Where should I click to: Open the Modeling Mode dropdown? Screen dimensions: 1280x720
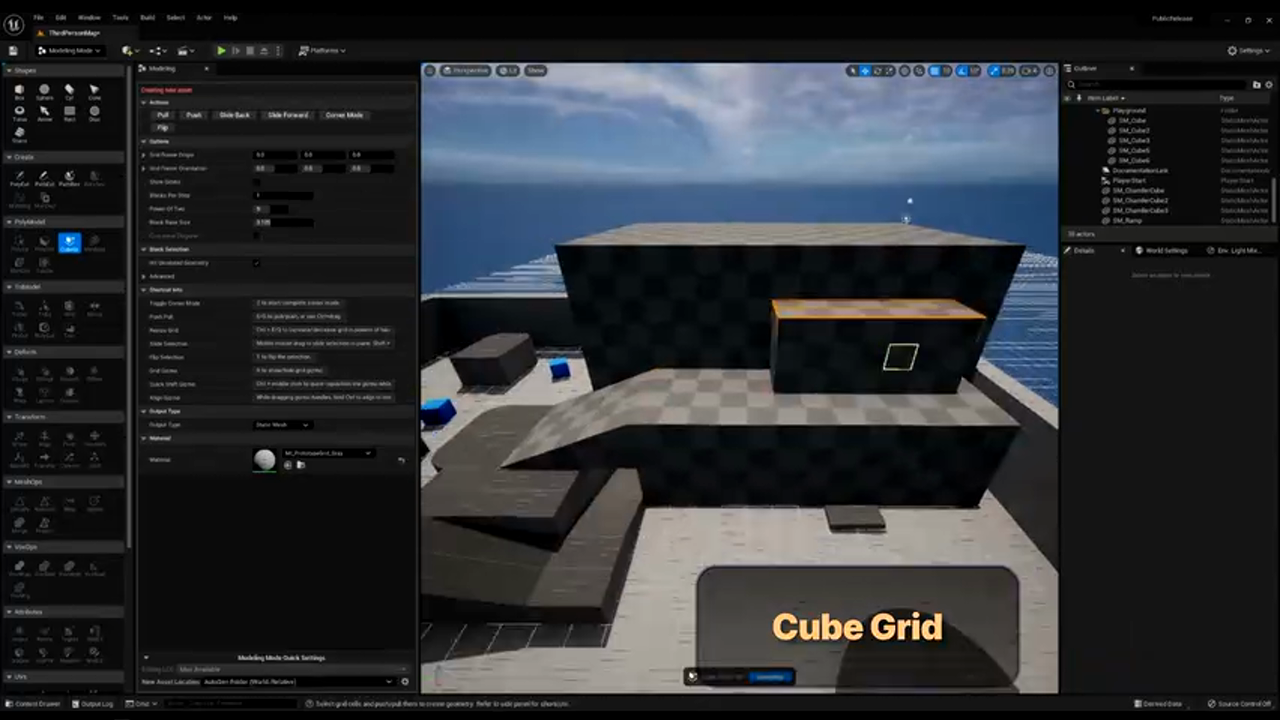click(x=69, y=50)
